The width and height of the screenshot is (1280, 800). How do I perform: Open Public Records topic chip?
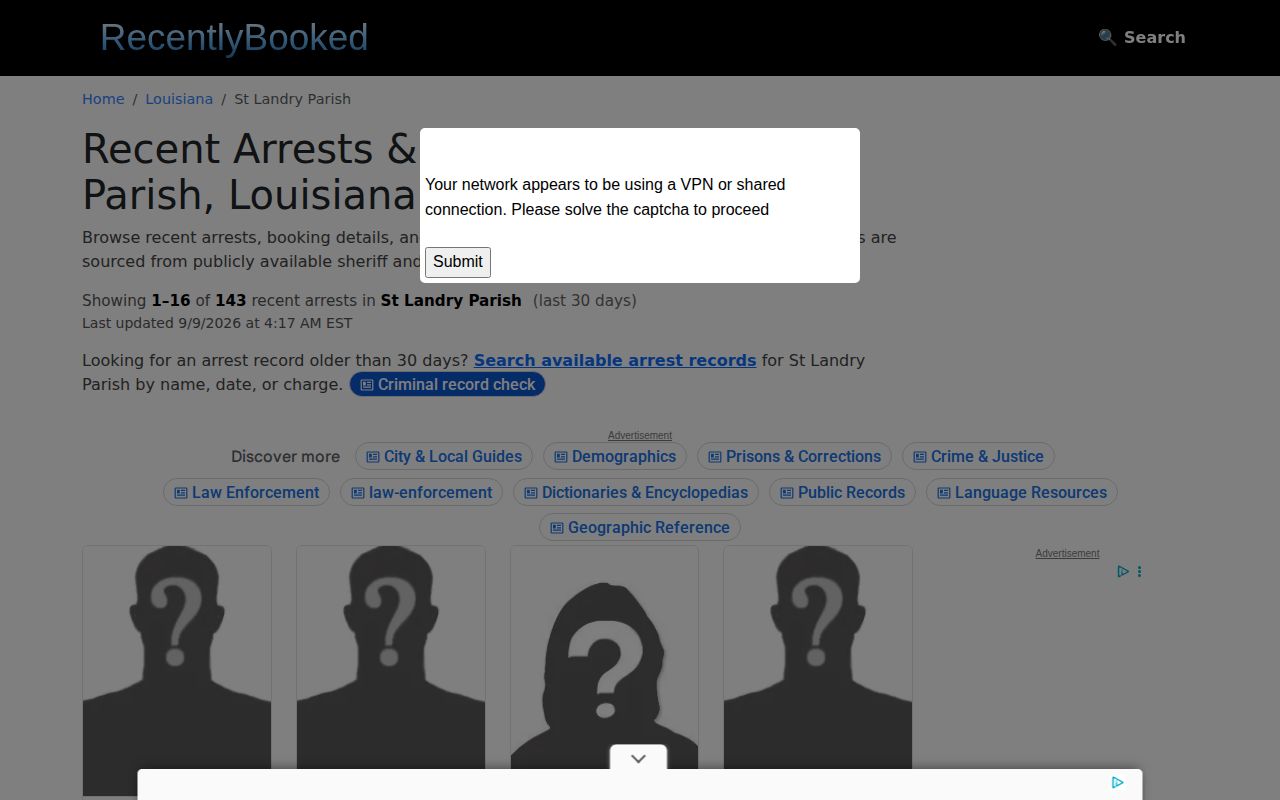[x=842, y=493]
